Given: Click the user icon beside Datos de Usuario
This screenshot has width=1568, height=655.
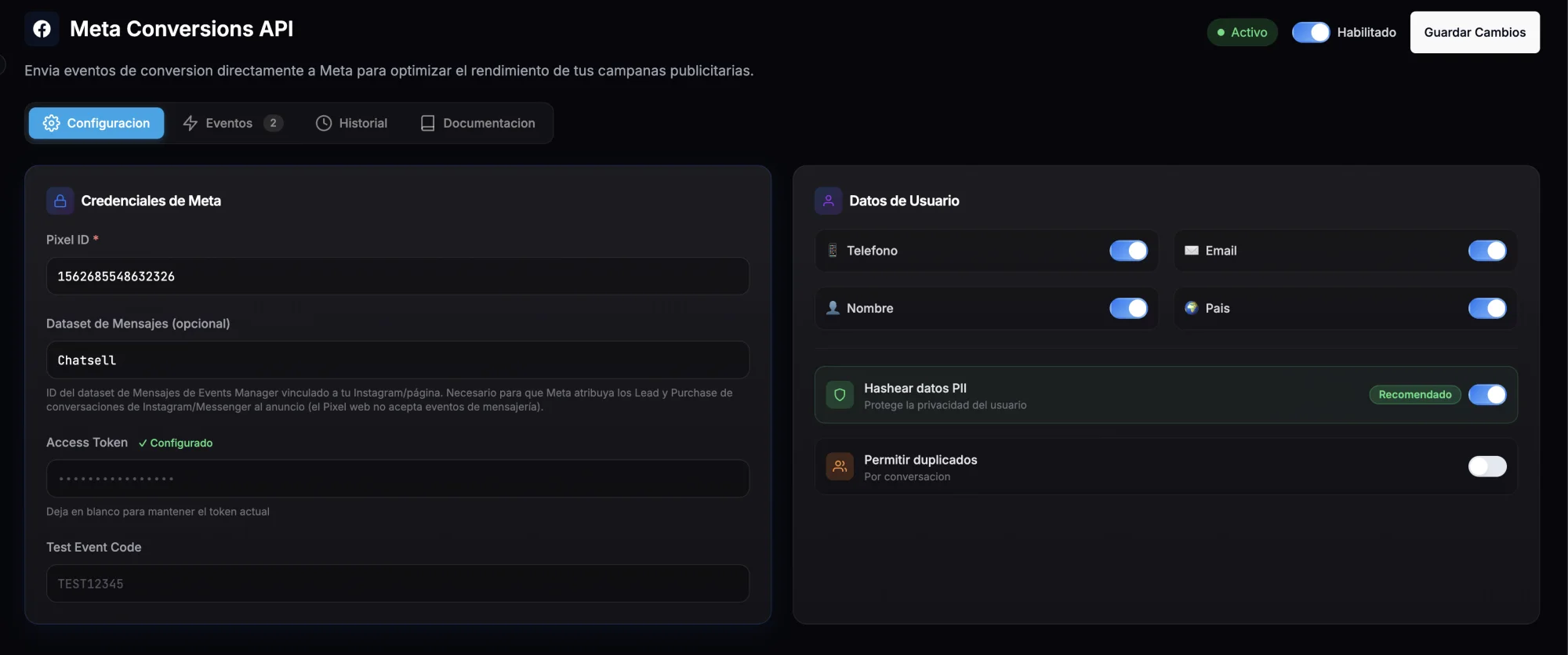Looking at the screenshot, I should coord(829,201).
